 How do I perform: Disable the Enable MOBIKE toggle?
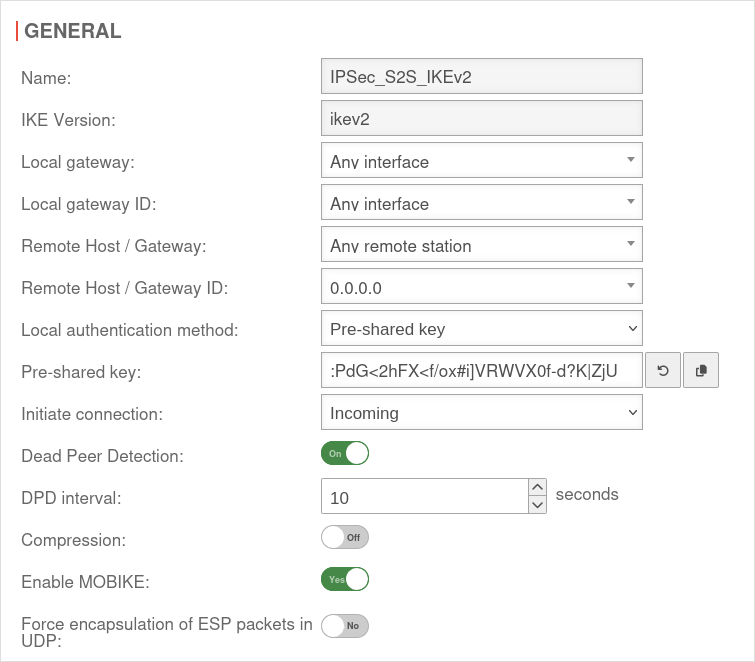coord(345,579)
